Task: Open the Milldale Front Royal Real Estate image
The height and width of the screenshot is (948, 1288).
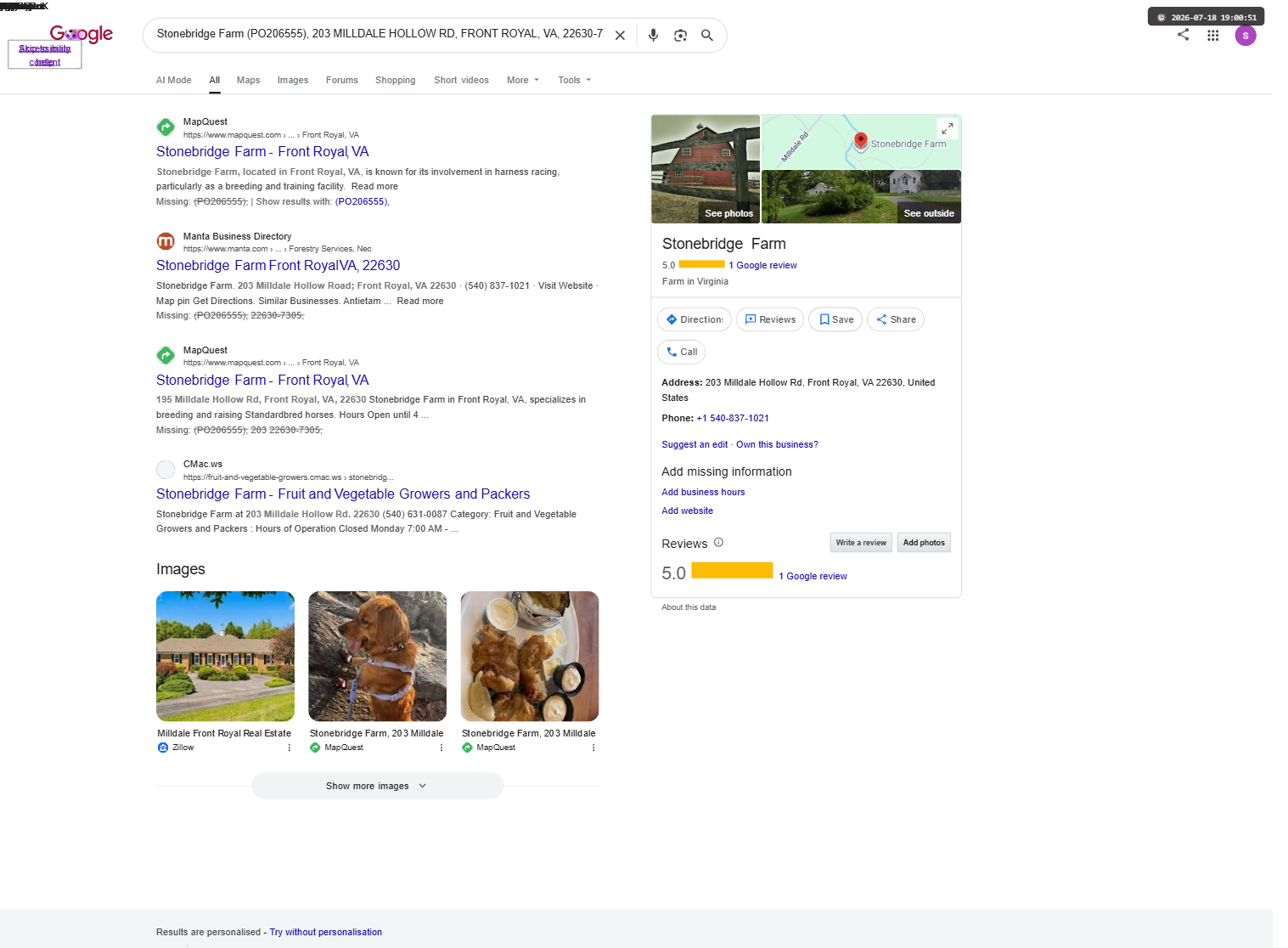Action: tap(225, 657)
